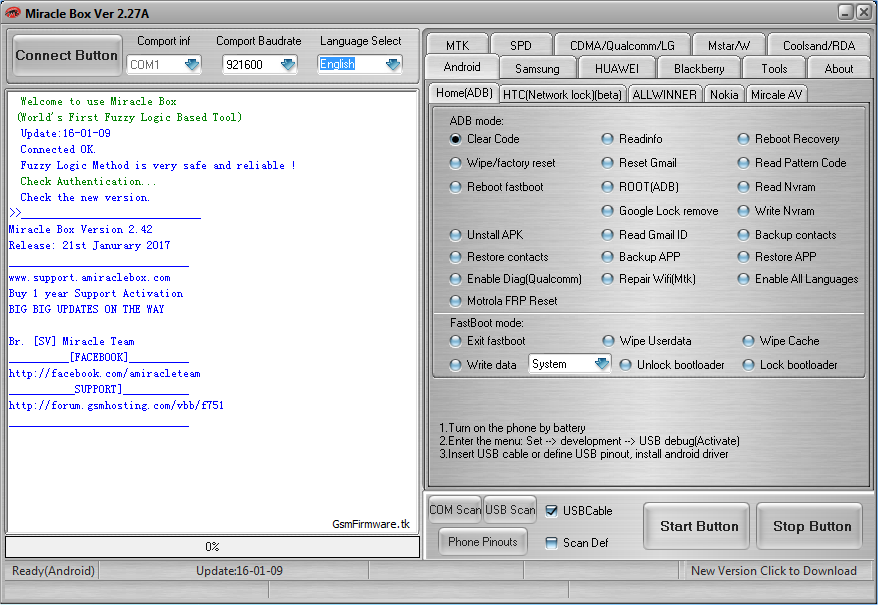Select the Exit fastboot option
The image size is (878, 605).
pos(455,341)
